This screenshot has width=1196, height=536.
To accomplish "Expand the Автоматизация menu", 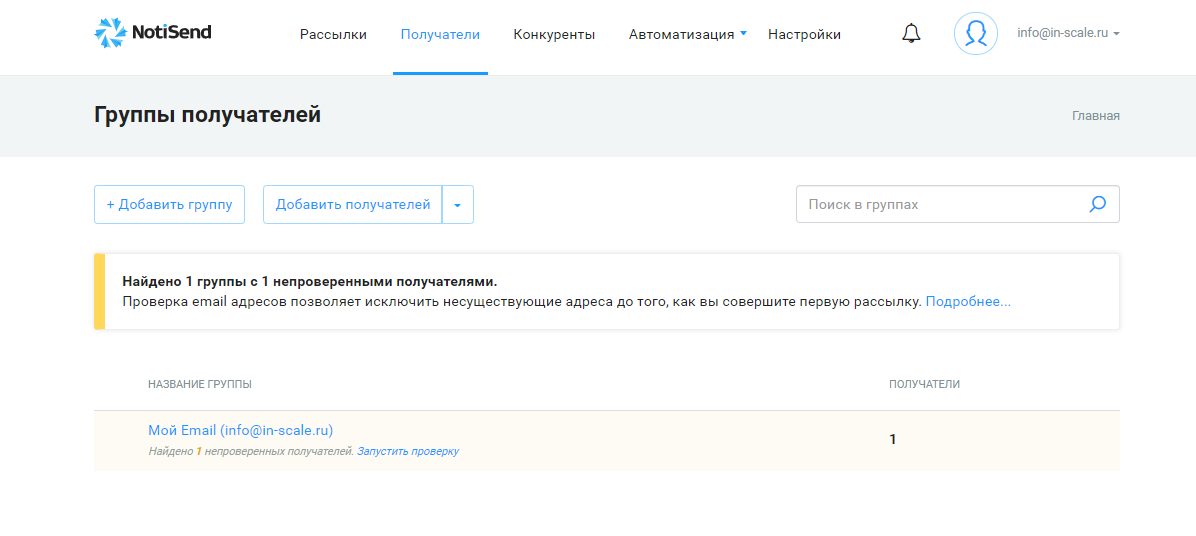I will click(688, 34).
